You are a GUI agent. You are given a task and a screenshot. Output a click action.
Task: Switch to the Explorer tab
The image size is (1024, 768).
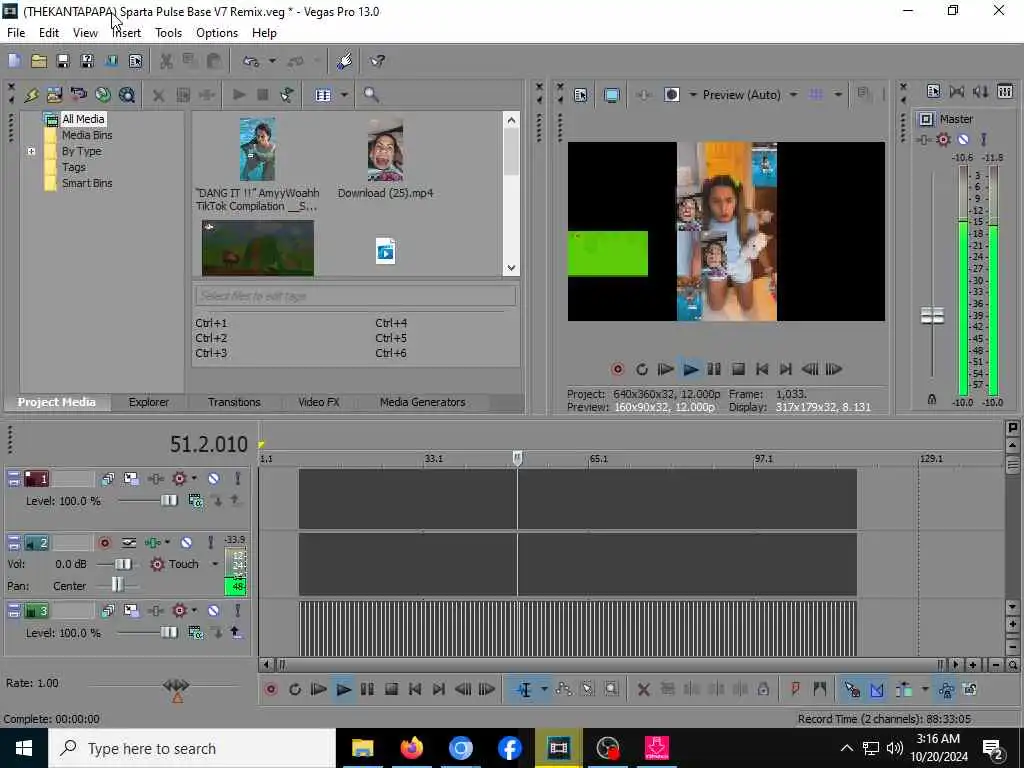148,402
